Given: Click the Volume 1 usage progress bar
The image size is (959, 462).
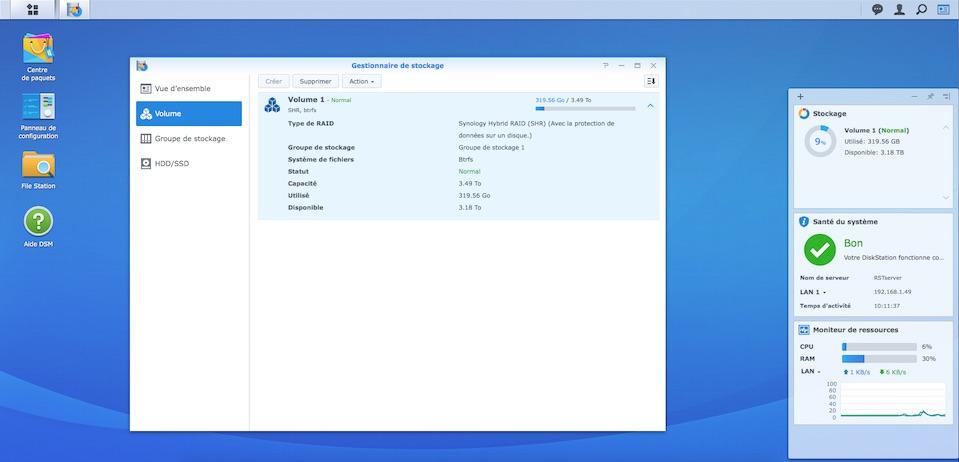Looking at the screenshot, I should [x=585, y=108].
